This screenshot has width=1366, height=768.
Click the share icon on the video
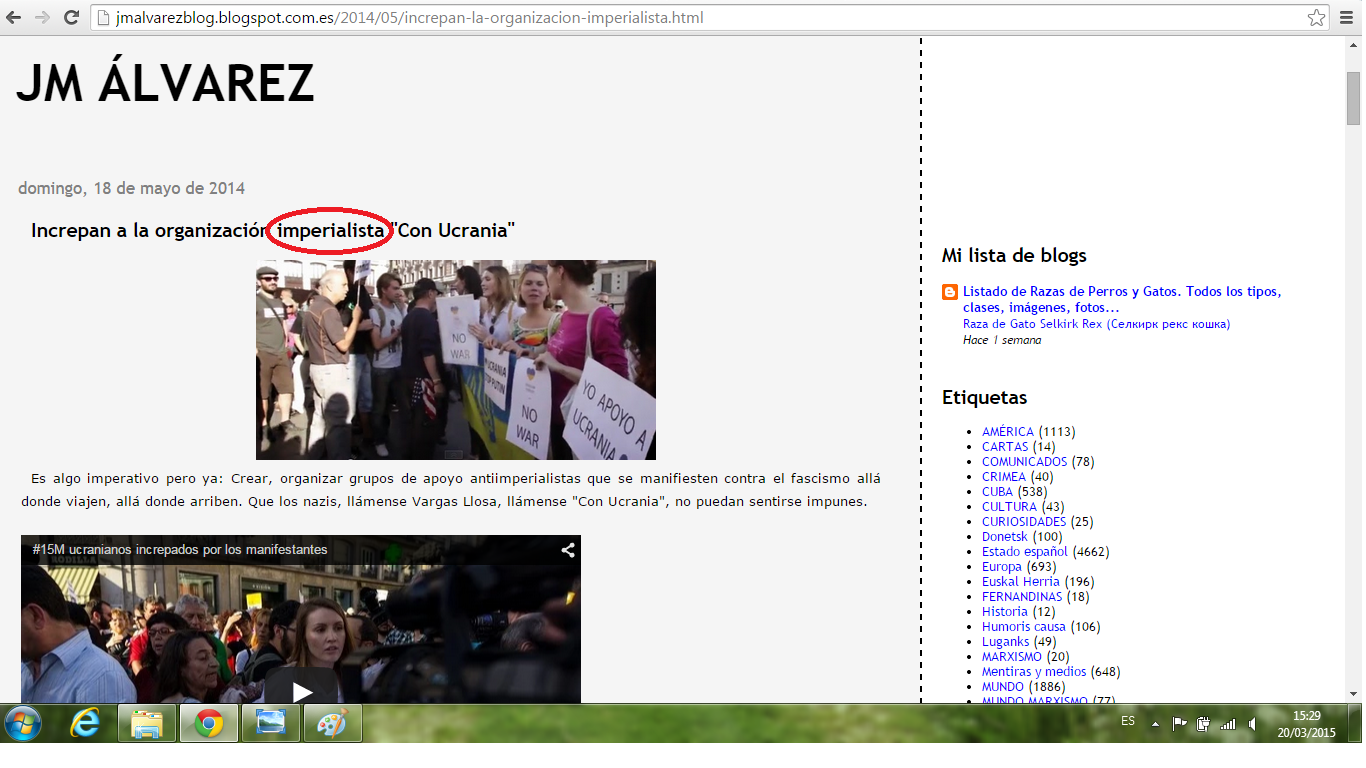point(567,550)
